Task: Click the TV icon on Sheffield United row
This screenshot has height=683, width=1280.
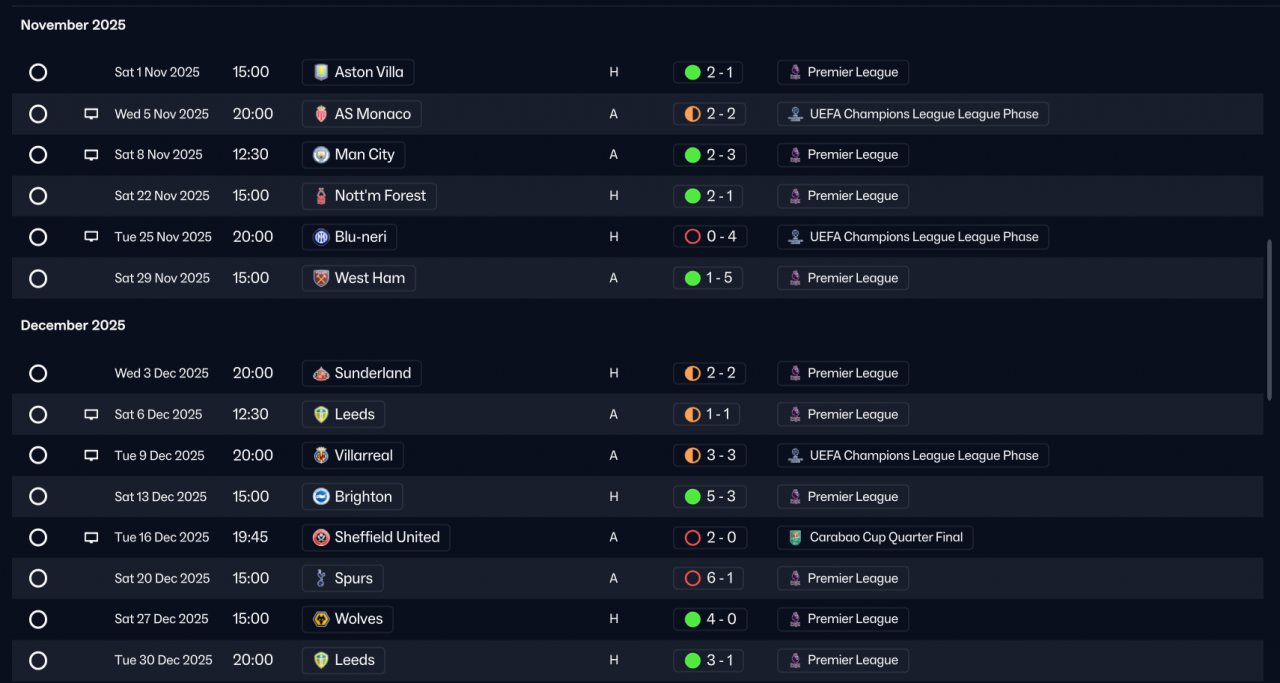Action: 91,538
